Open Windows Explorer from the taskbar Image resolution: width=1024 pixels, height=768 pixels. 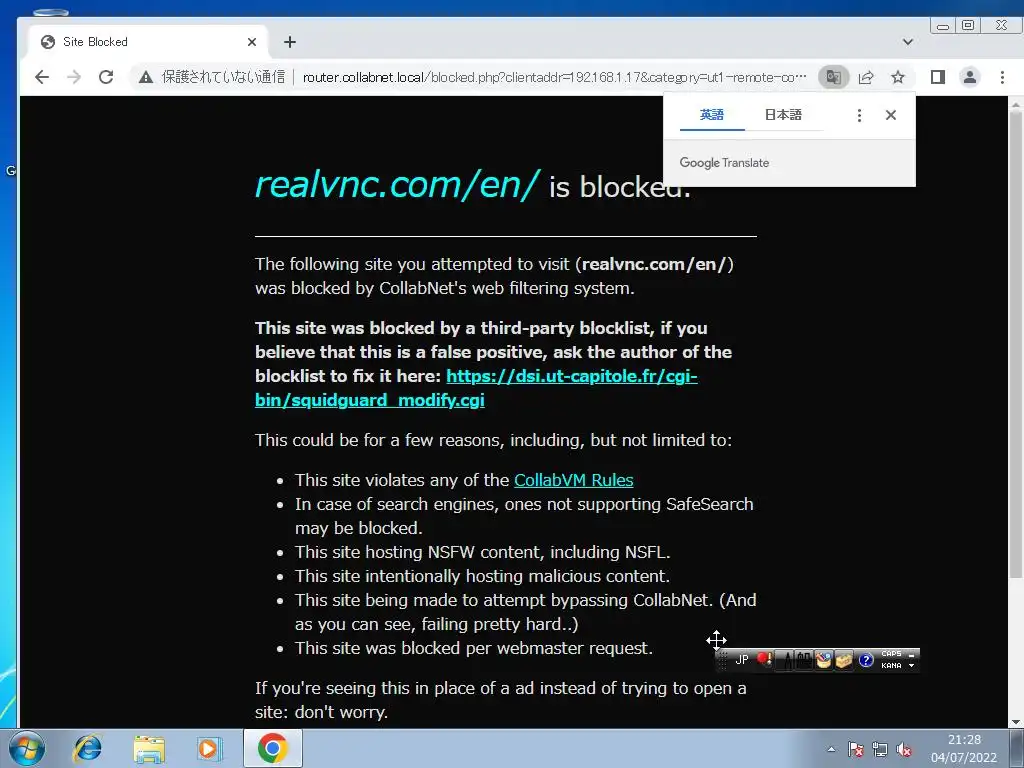(149, 748)
